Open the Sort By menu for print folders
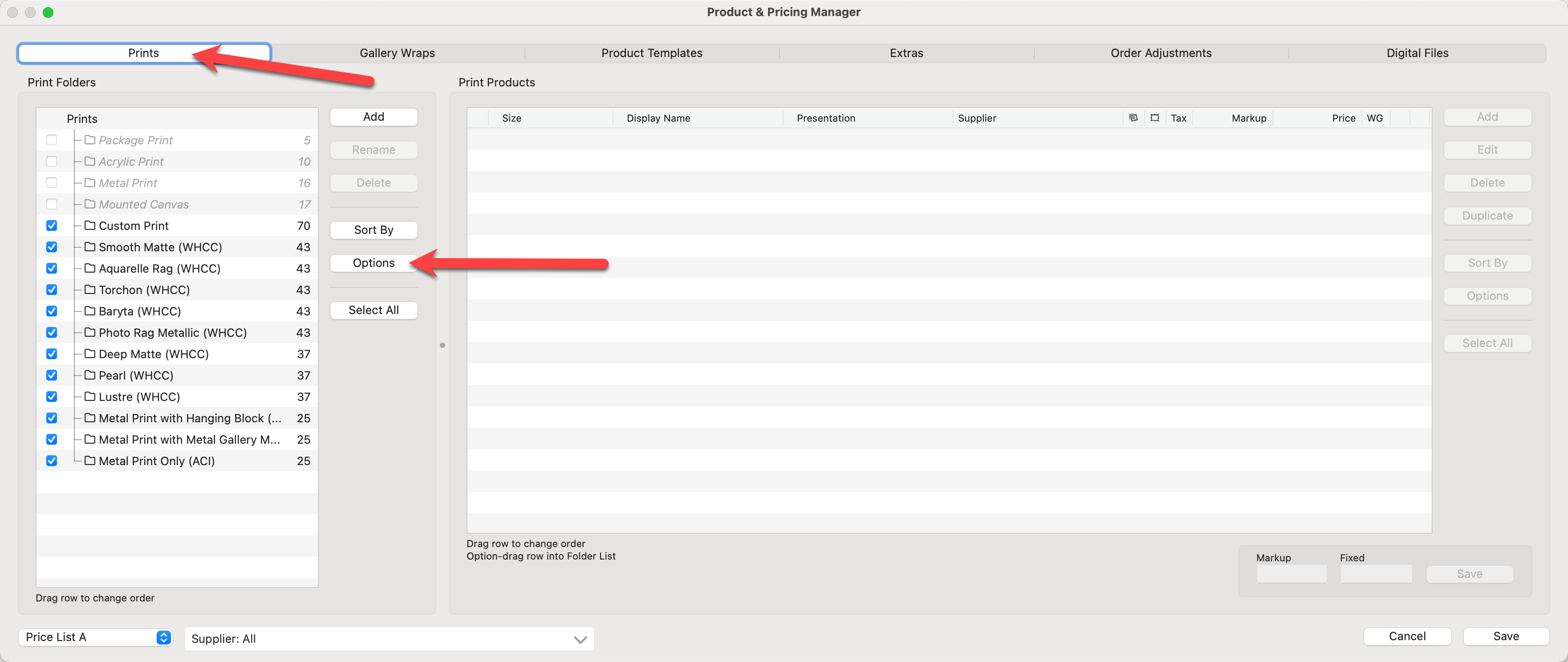 click(x=373, y=229)
